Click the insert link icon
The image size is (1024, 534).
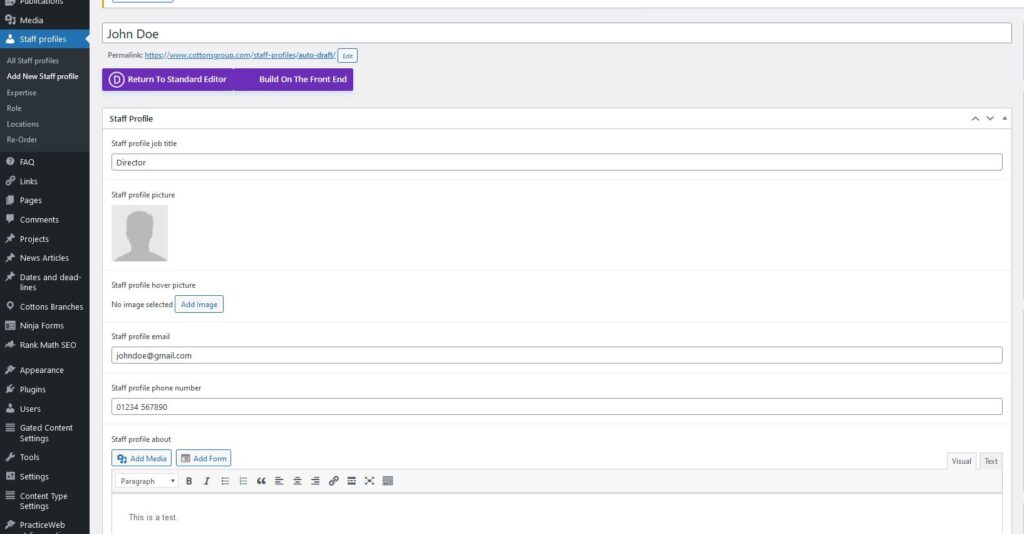(334, 481)
